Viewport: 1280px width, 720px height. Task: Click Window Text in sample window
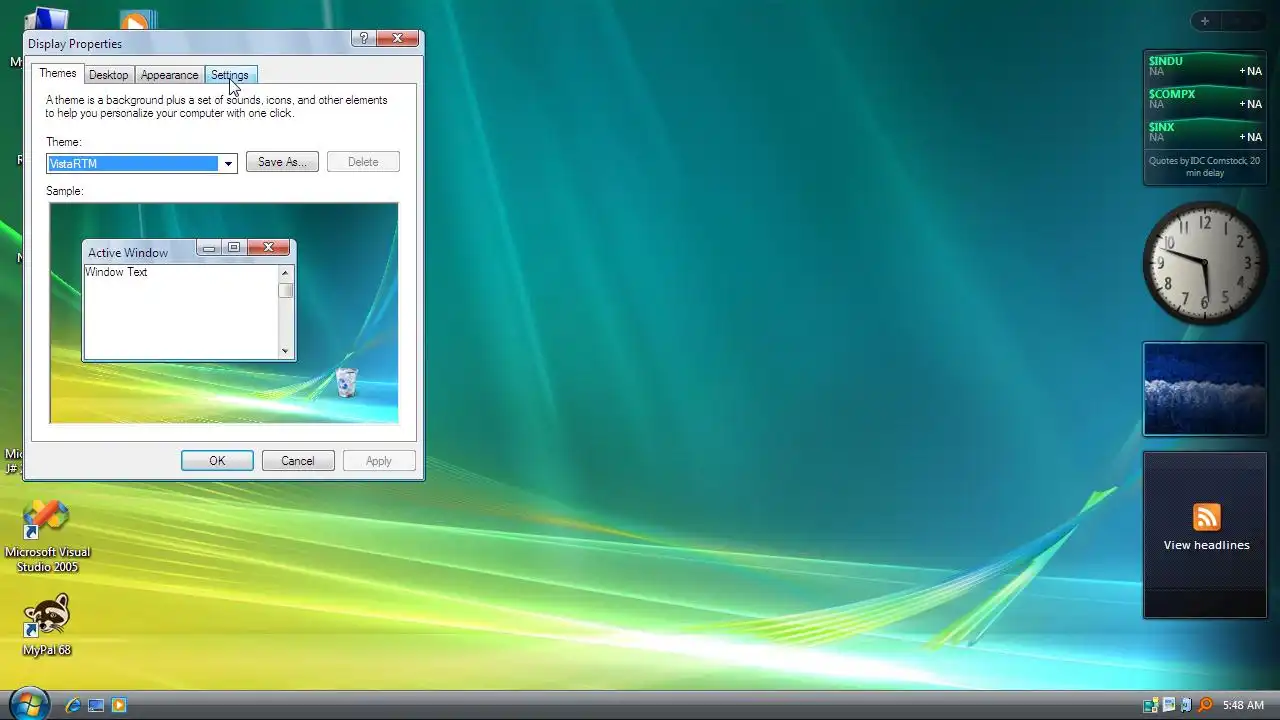(116, 272)
